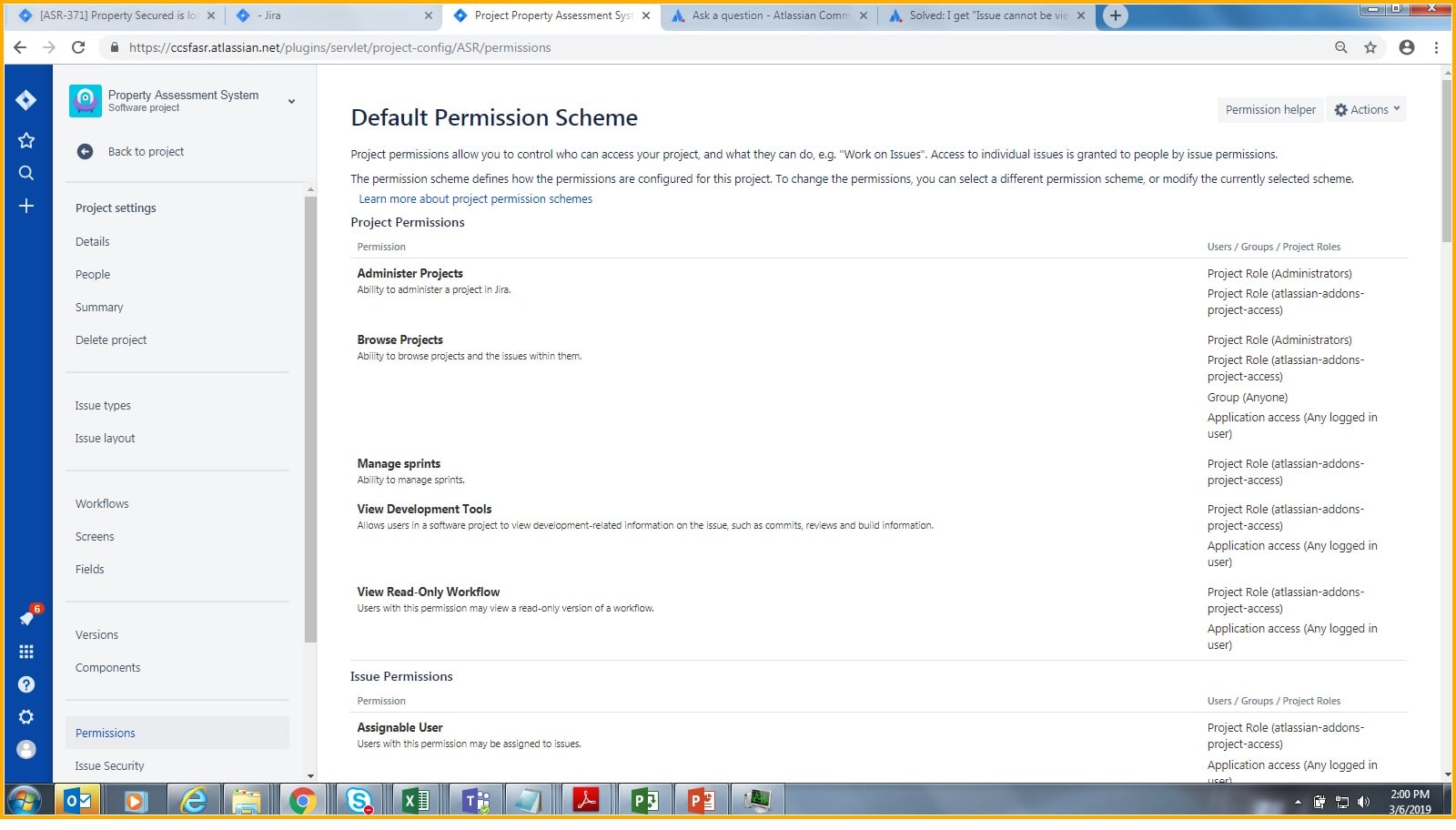The width and height of the screenshot is (1456, 830).
Task: Click the create plus icon in sidebar
Action: [x=26, y=206]
